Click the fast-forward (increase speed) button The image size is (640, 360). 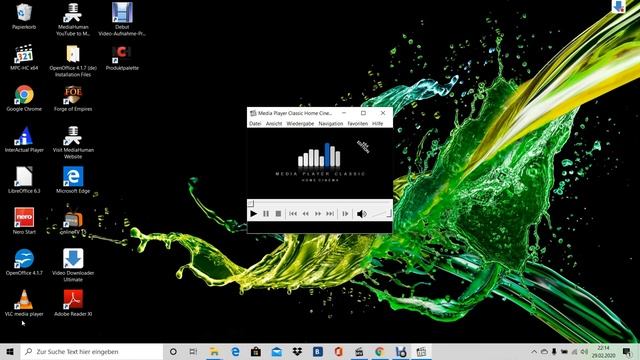pos(317,213)
